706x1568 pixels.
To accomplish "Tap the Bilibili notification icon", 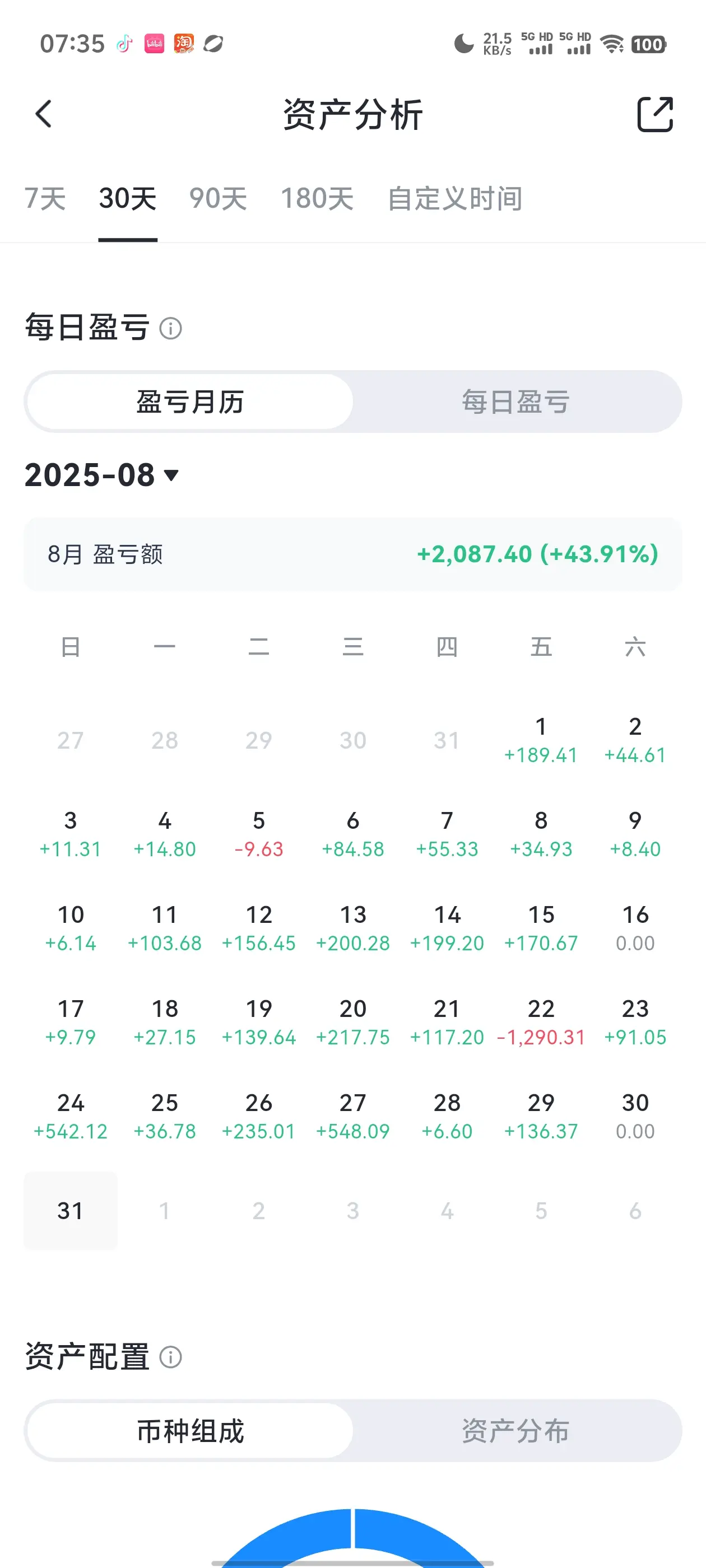I will coord(154,44).
